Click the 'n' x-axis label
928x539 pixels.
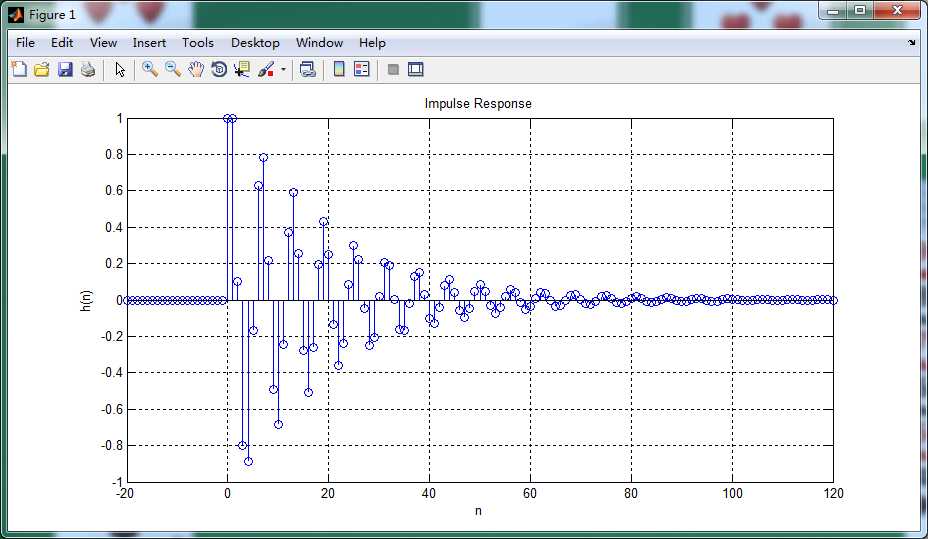click(478, 511)
